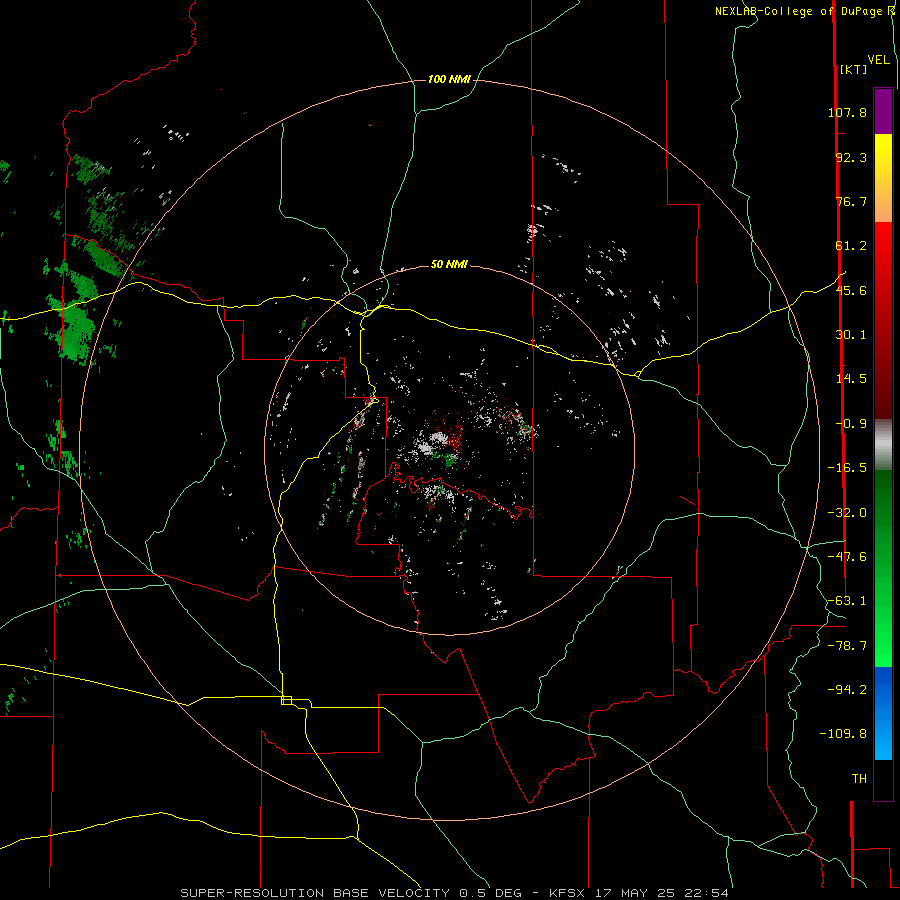The image size is (900, 900).
Task: Click the -109.8 legend value
Action: [x=843, y=734]
